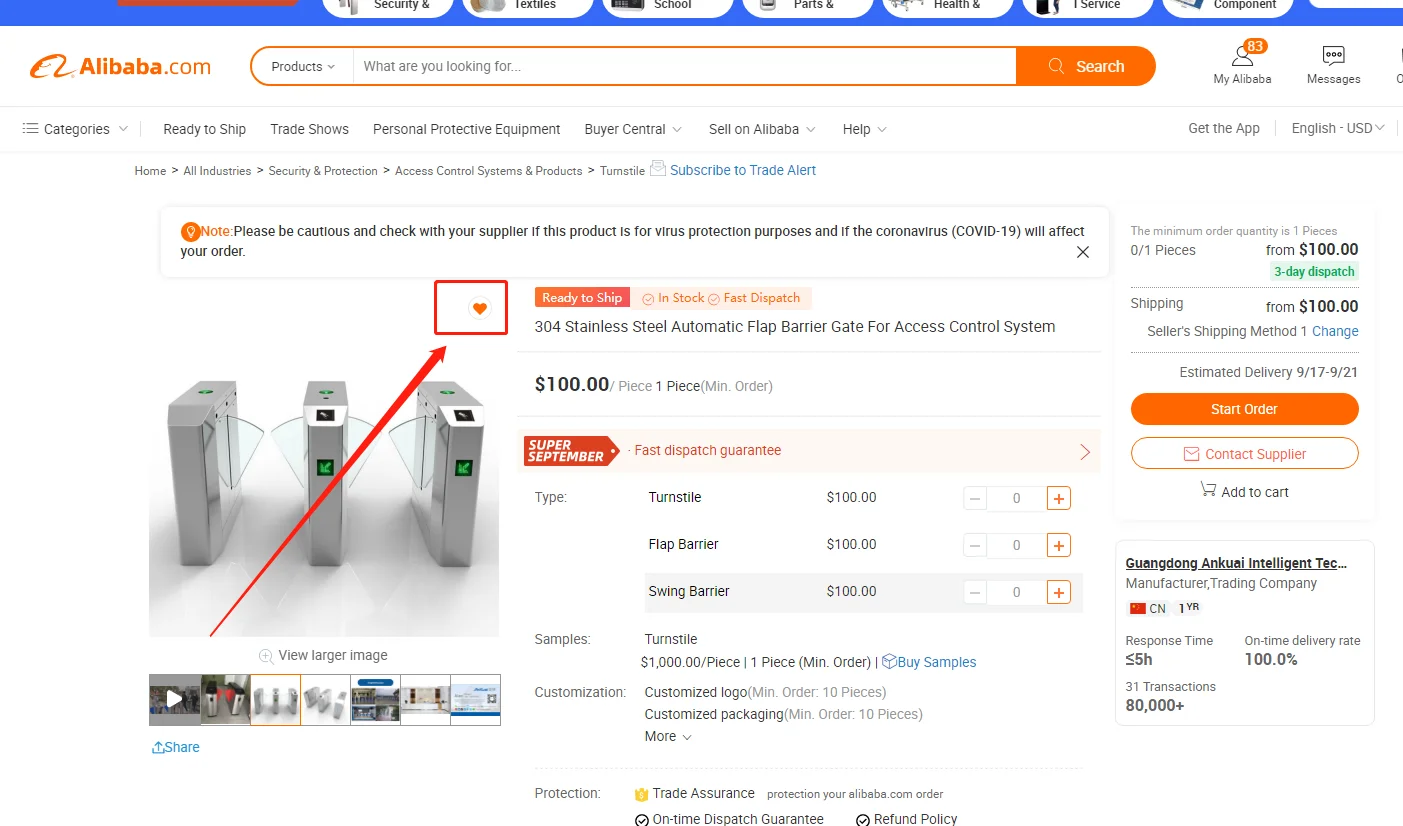The height and width of the screenshot is (826, 1403).
Task: Dismiss the COVID-19 note with the X
Action: (x=1083, y=252)
